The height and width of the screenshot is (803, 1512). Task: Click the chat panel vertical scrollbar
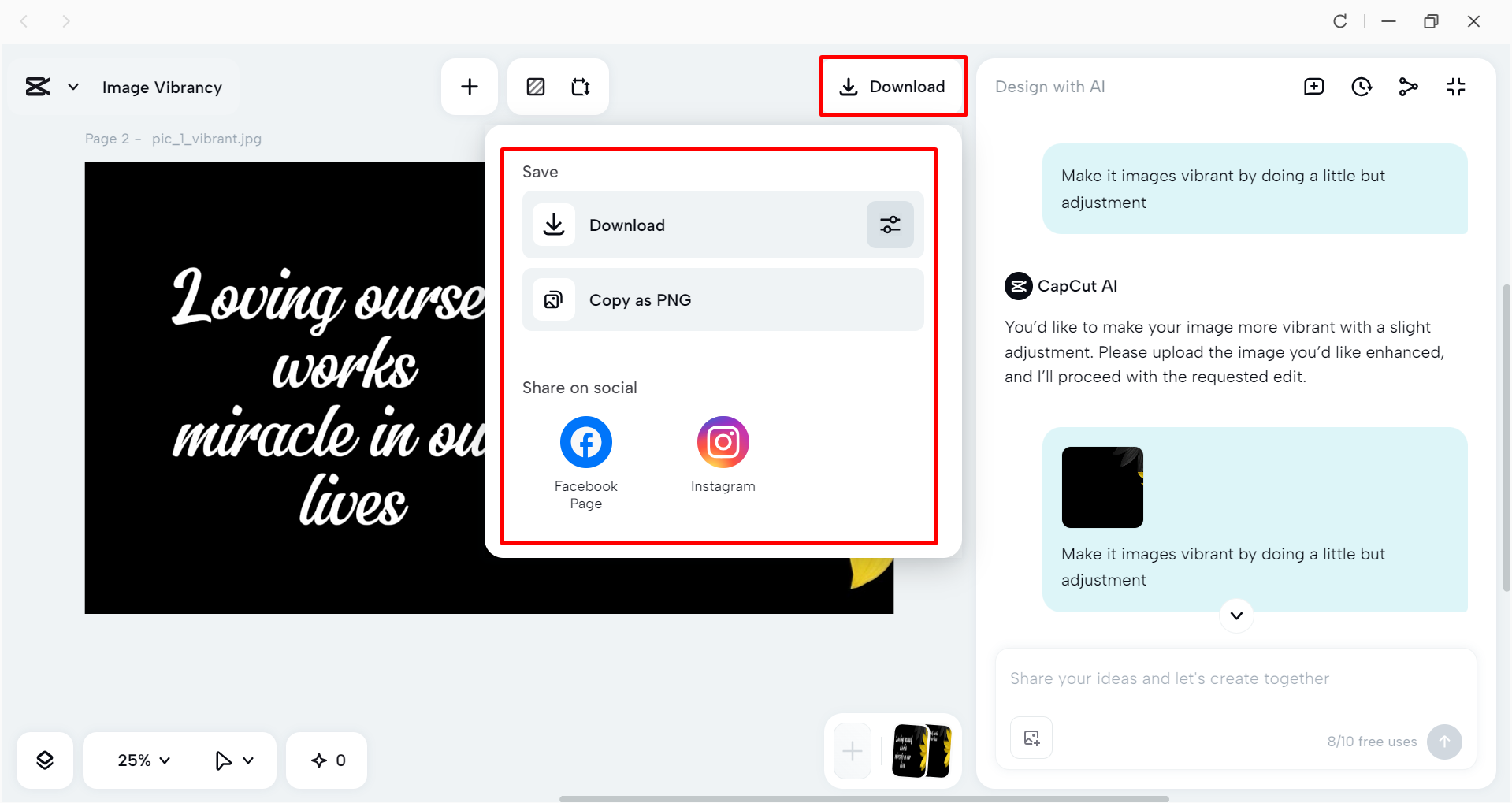(1507, 437)
